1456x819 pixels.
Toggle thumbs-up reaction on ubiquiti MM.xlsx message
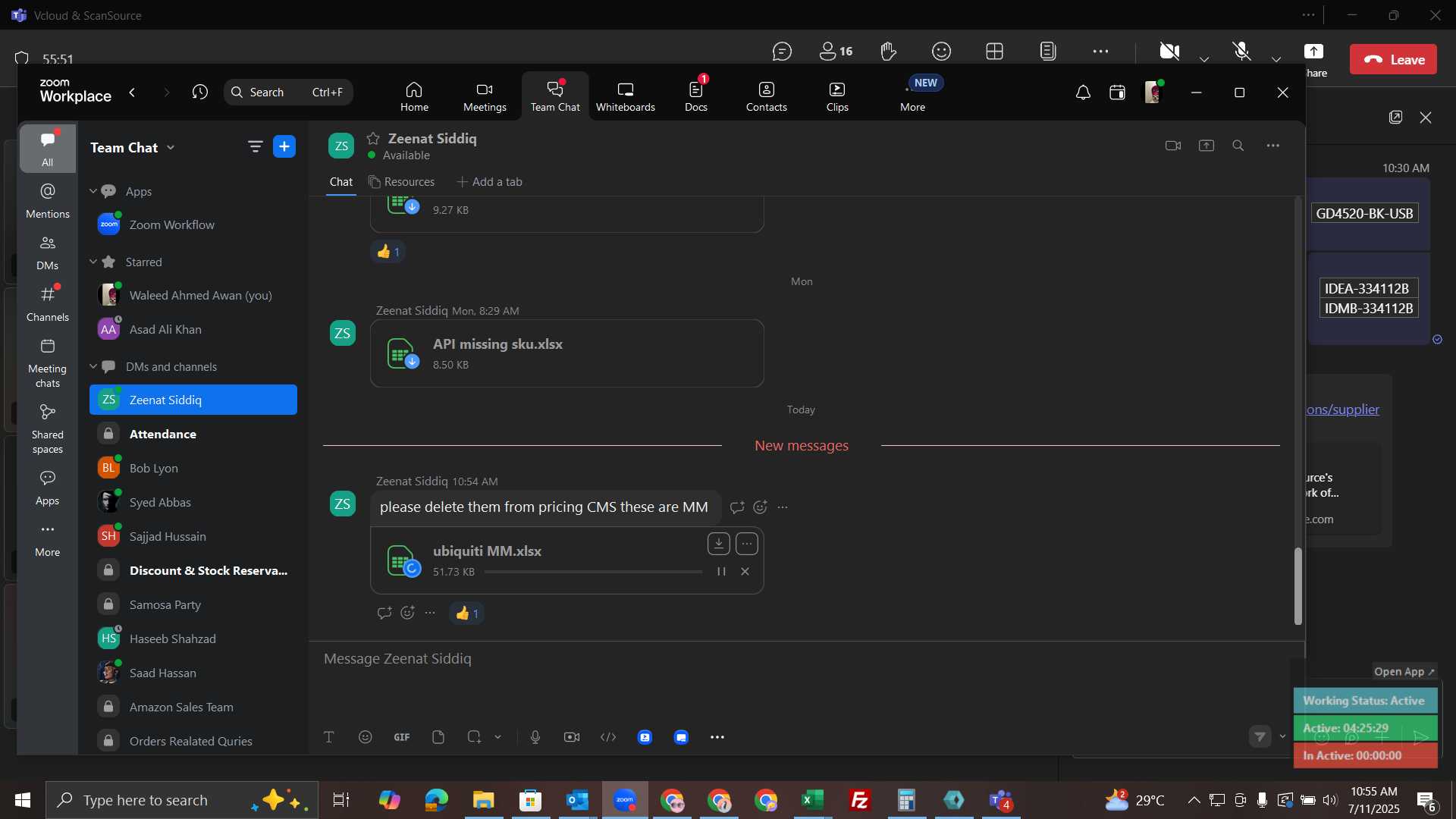click(466, 613)
